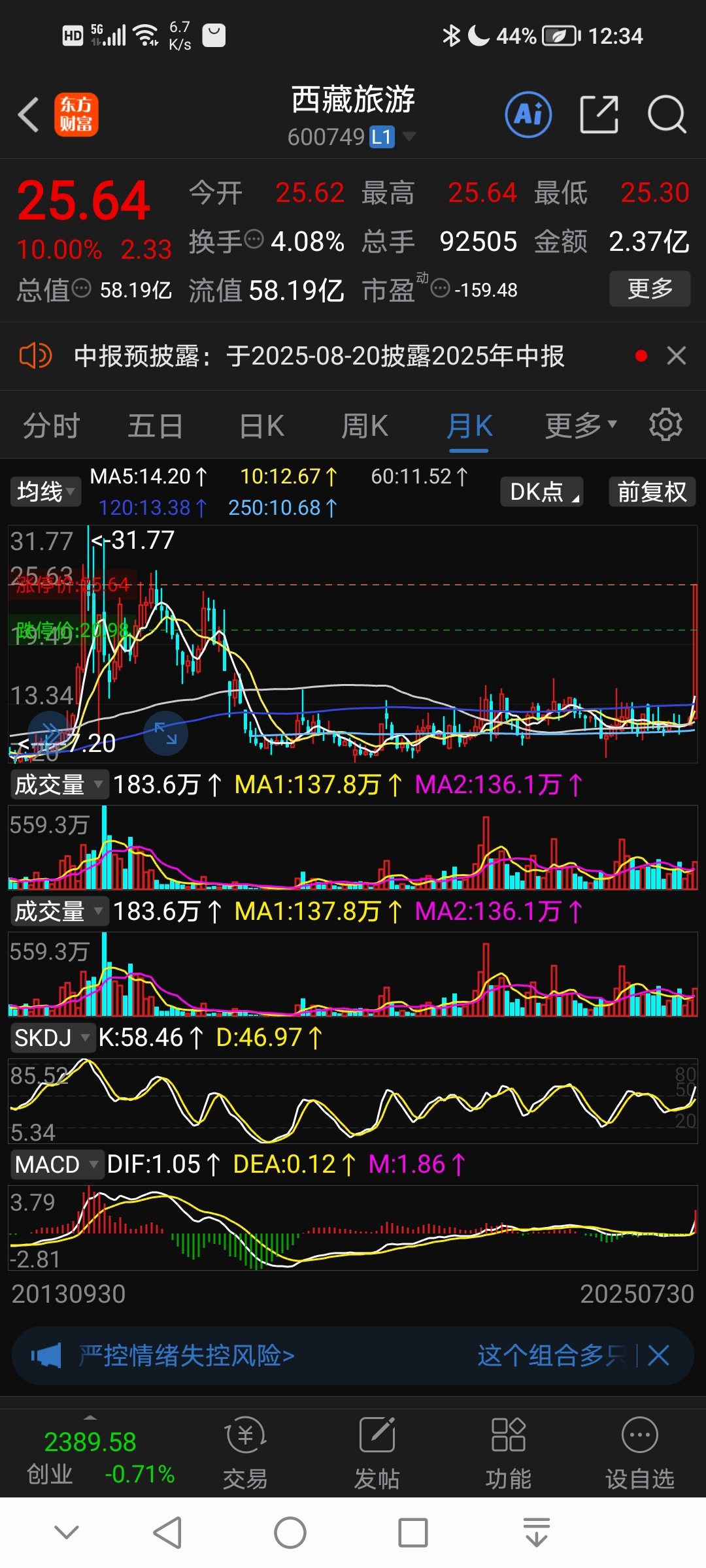
Task: Tap the back arrow icon
Action: coord(29,114)
